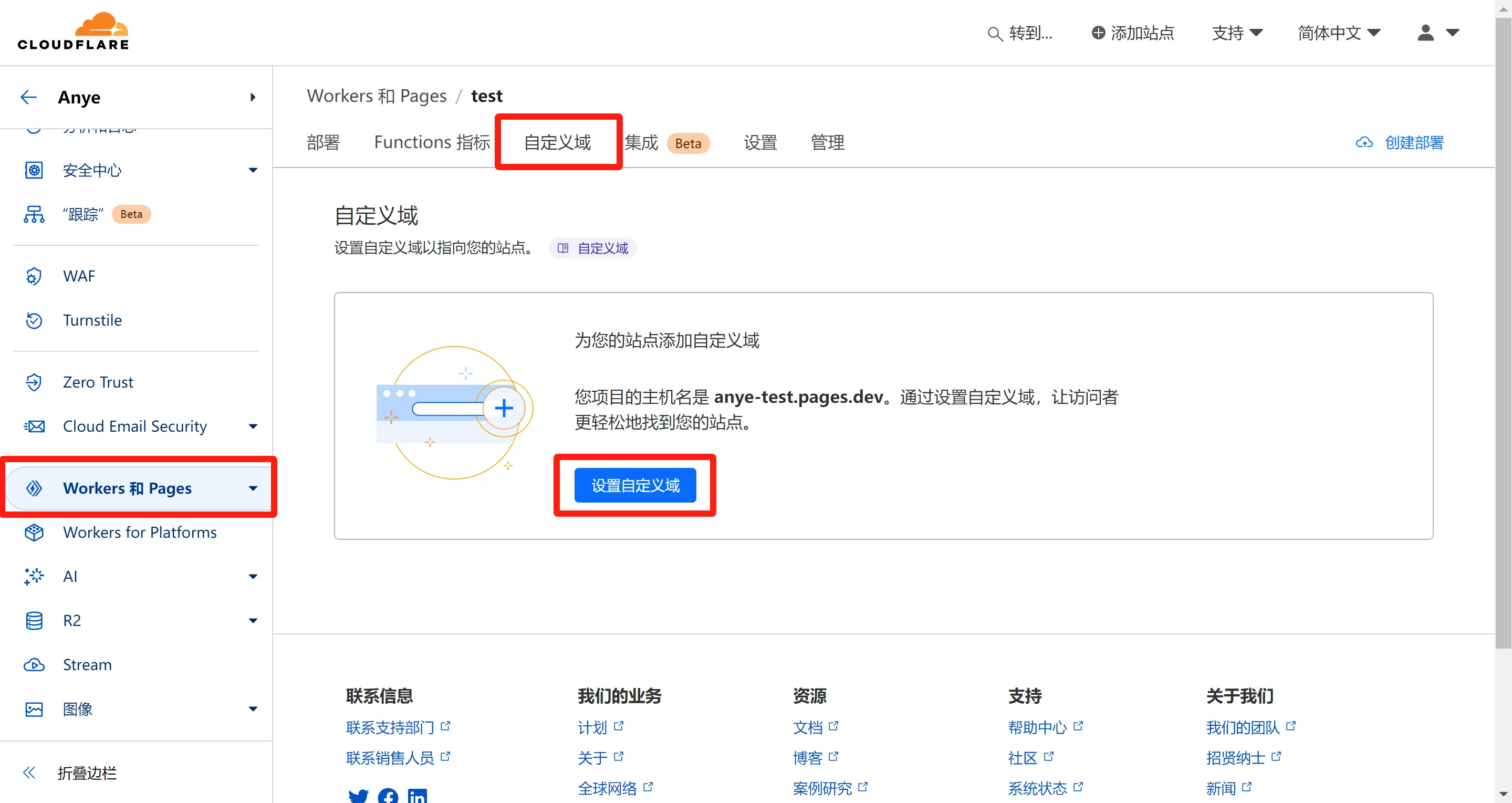Open the Support dropdown menu

1237,33
